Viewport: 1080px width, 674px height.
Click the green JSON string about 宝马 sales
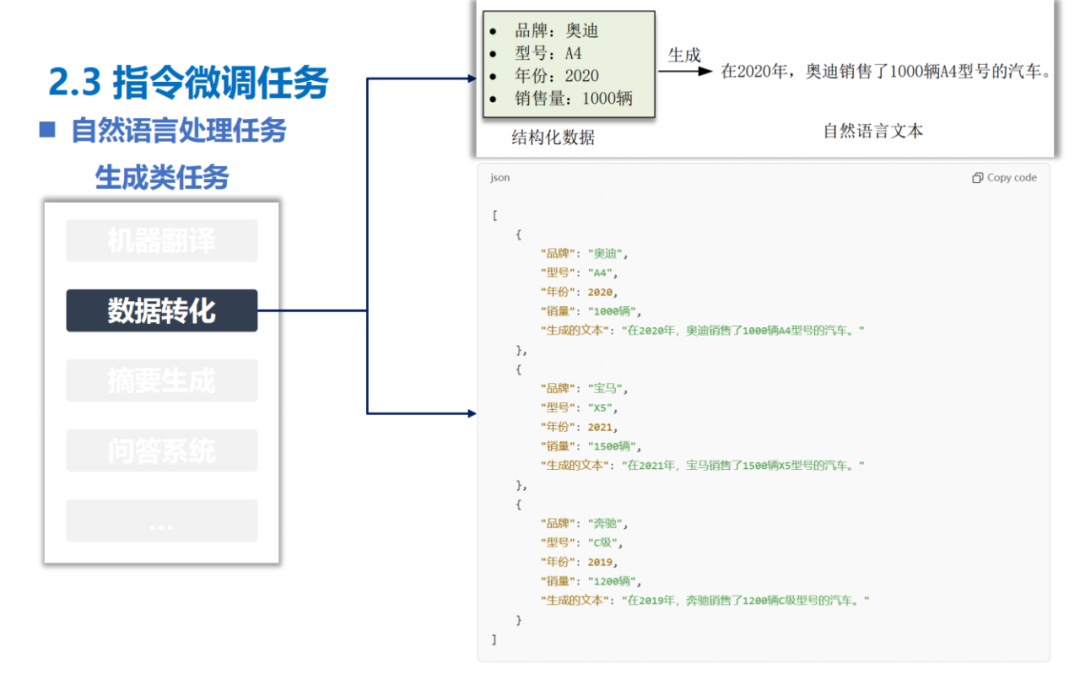tap(742, 465)
